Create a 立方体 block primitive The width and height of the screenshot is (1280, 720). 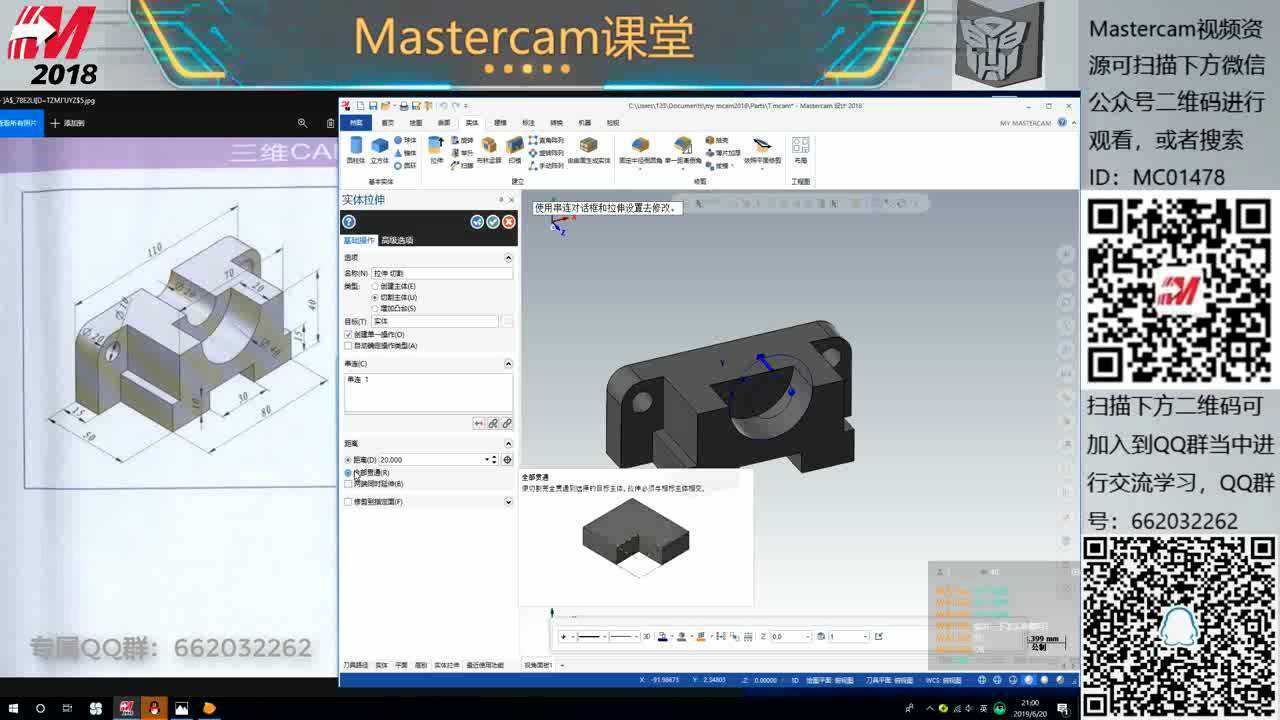381,148
